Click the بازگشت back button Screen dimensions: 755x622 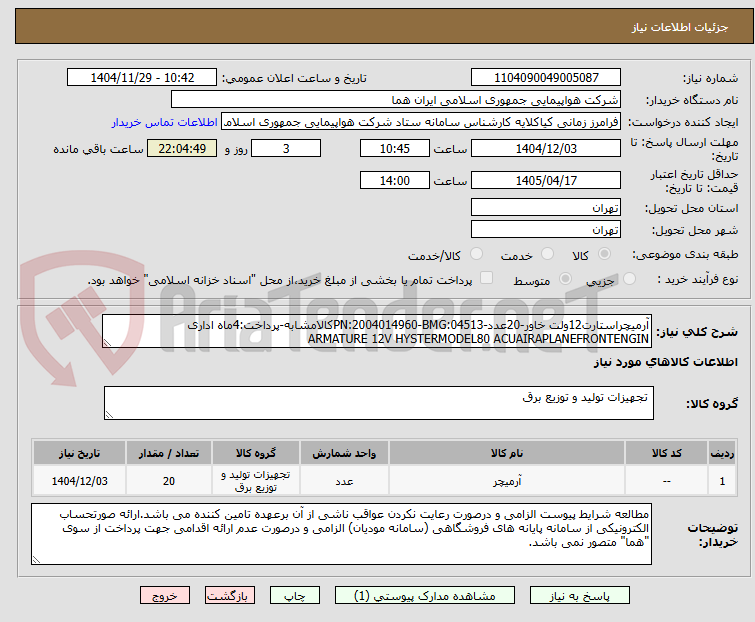[x=229, y=596]
